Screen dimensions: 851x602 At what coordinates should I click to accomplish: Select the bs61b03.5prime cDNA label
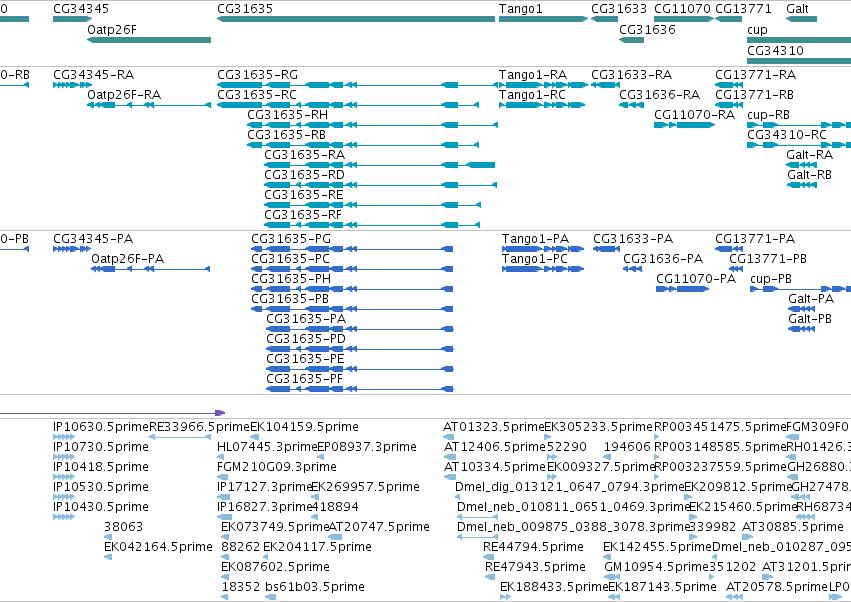pyautogui.click(x=315, y=587)
